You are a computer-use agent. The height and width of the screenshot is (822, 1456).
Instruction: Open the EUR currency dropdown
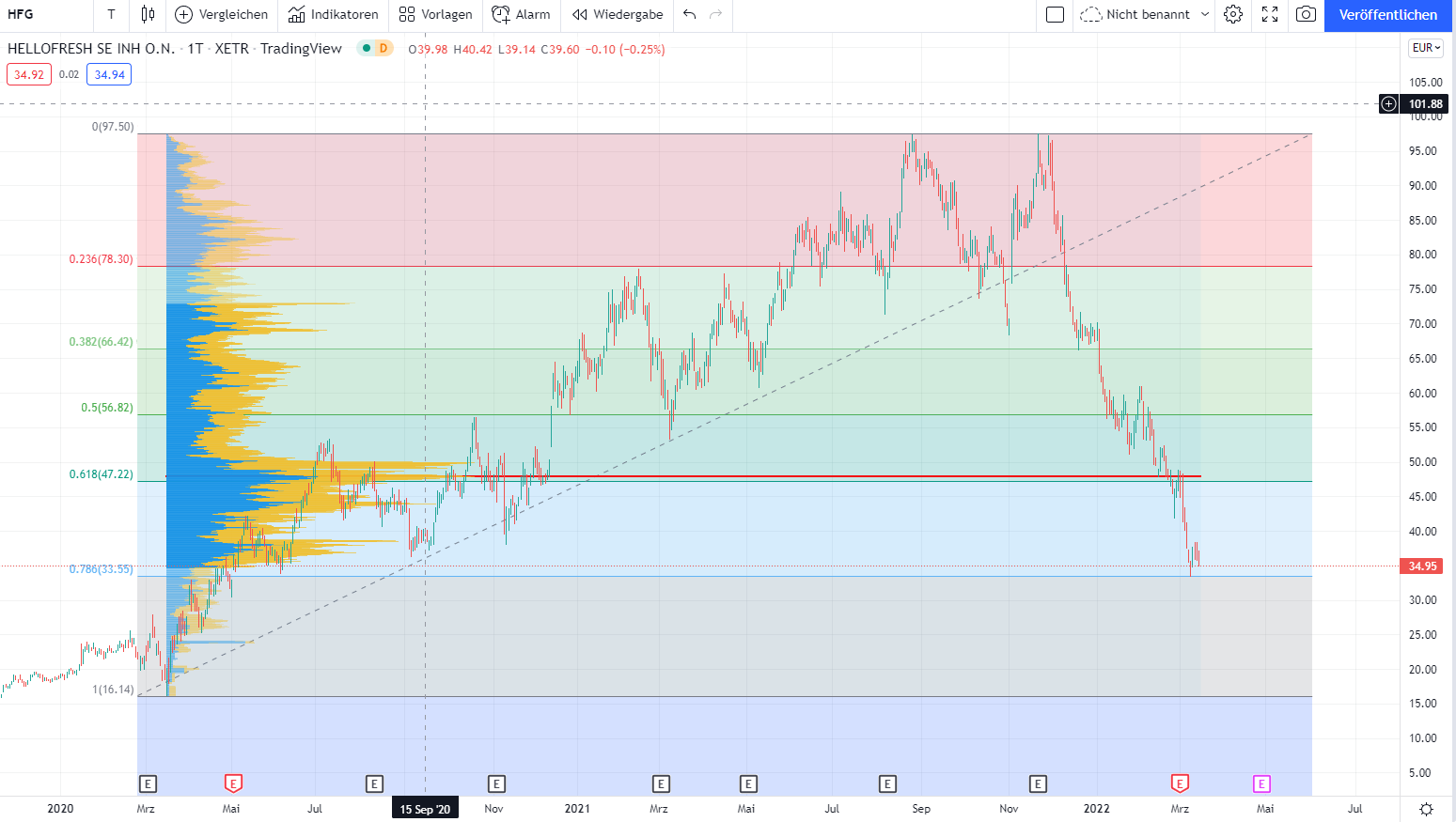[1426, 48]
